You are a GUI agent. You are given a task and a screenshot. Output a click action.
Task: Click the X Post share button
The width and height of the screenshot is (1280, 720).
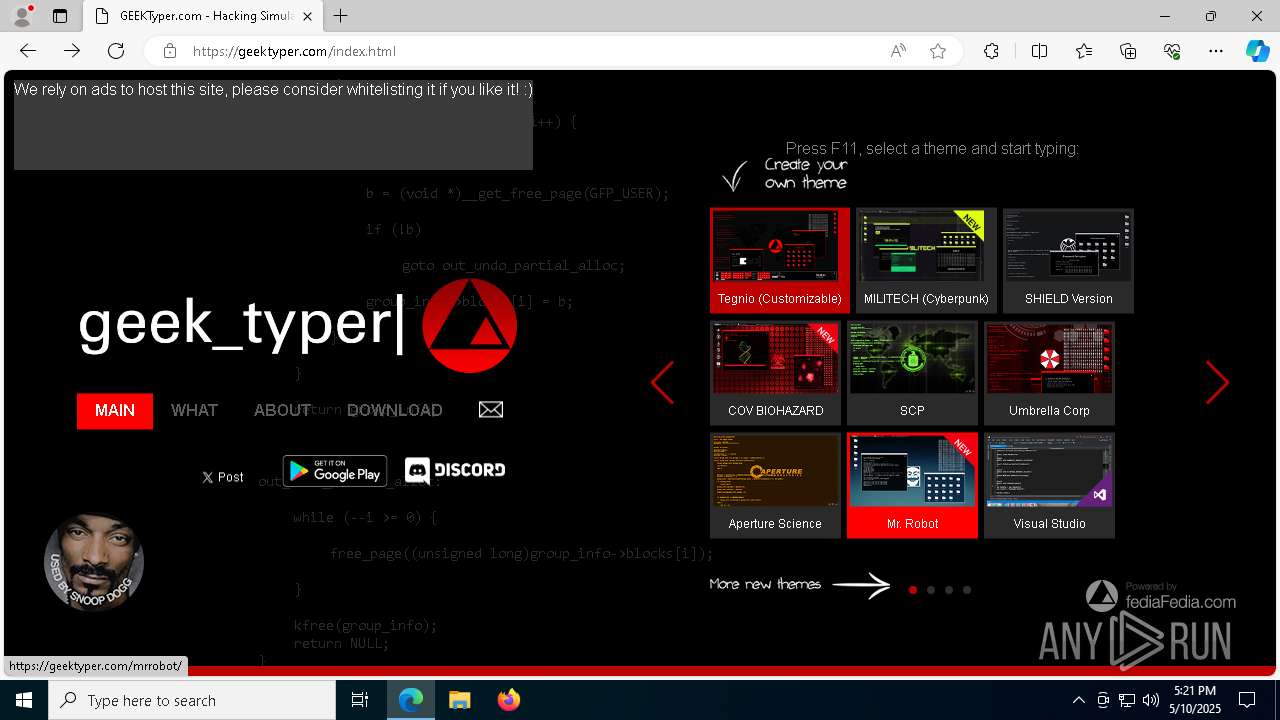pos(222,477)
